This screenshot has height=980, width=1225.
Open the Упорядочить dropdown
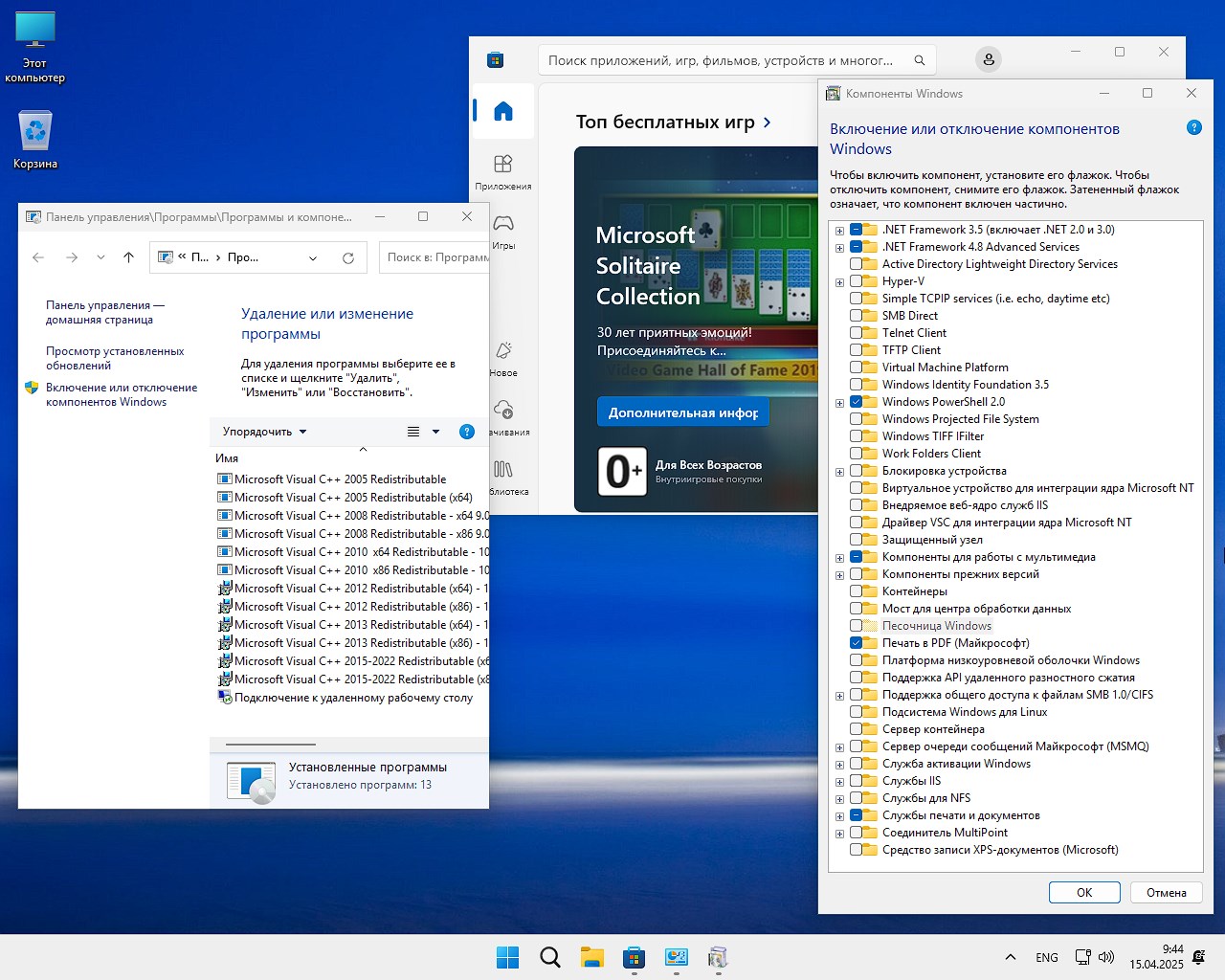pos(264,432)
